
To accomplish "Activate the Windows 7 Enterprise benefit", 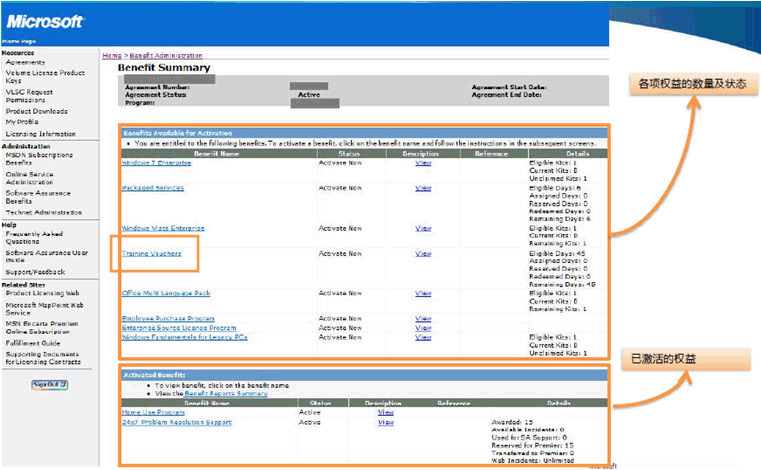I will [156, 163].
